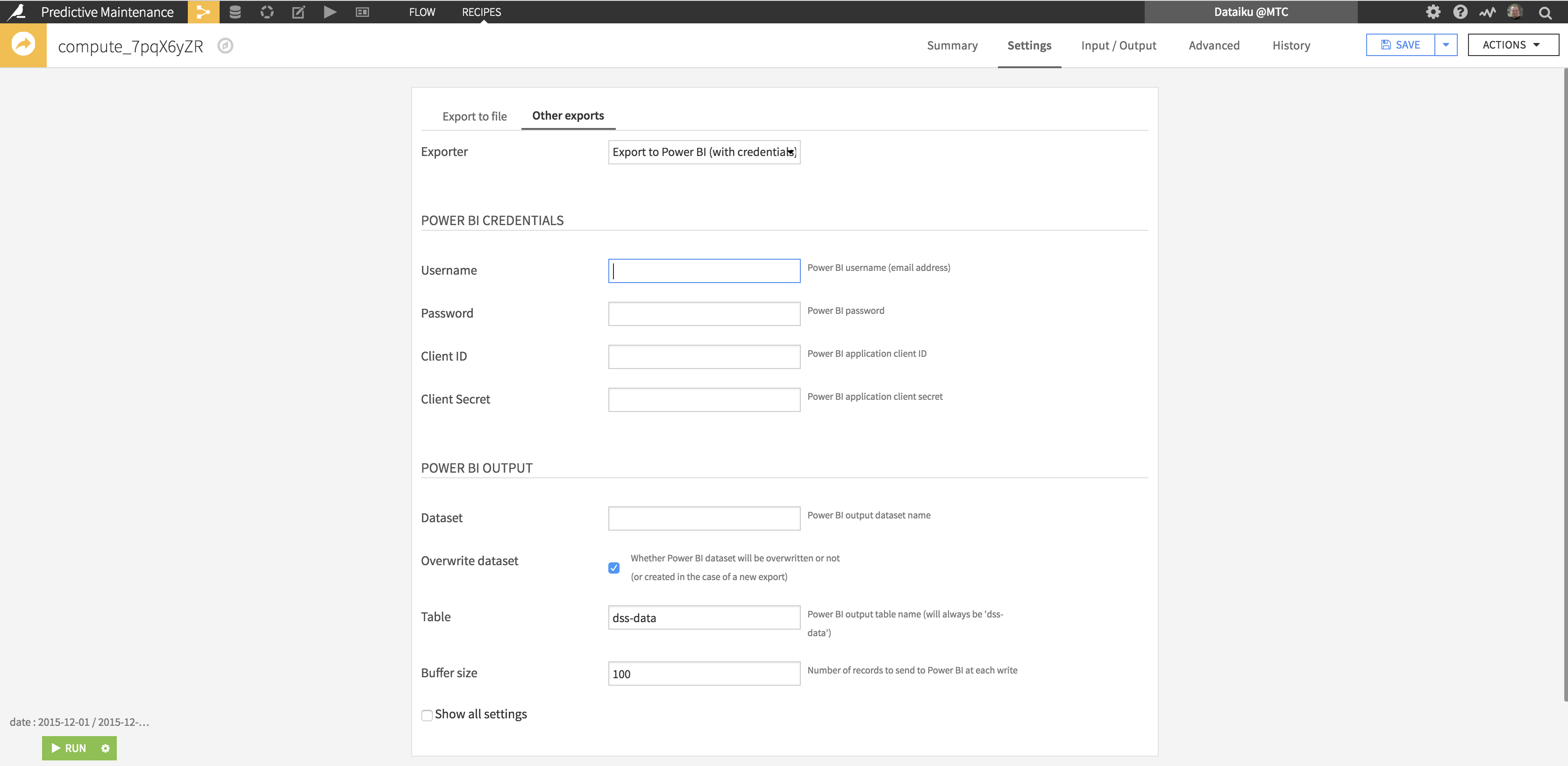Viewport: 1568px width, 766px height.
Task: Click the Dataset name input field
Action: tap(704, 518)
